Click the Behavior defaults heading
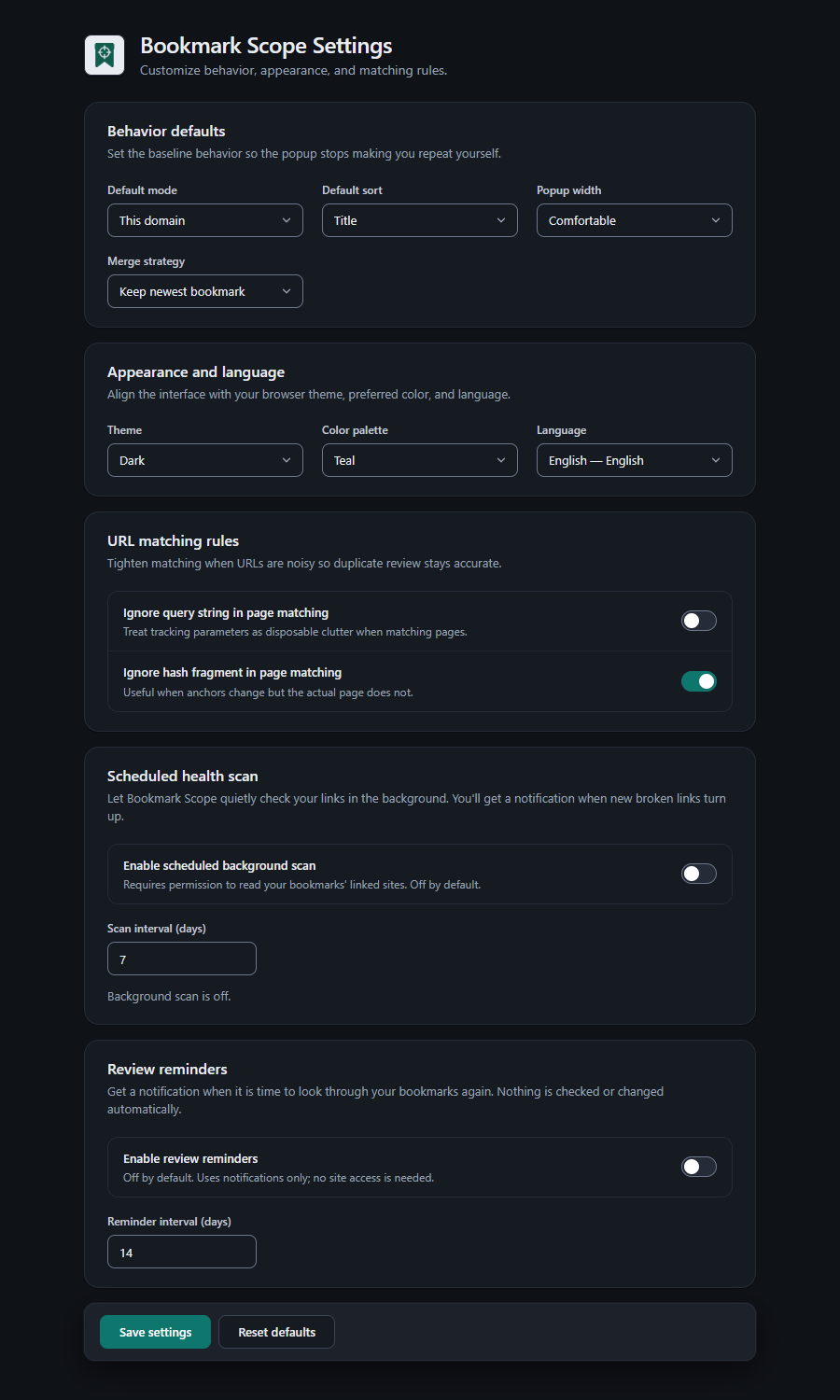The height and width of the screenshot is (1400, 840). [x=166, y=132]
